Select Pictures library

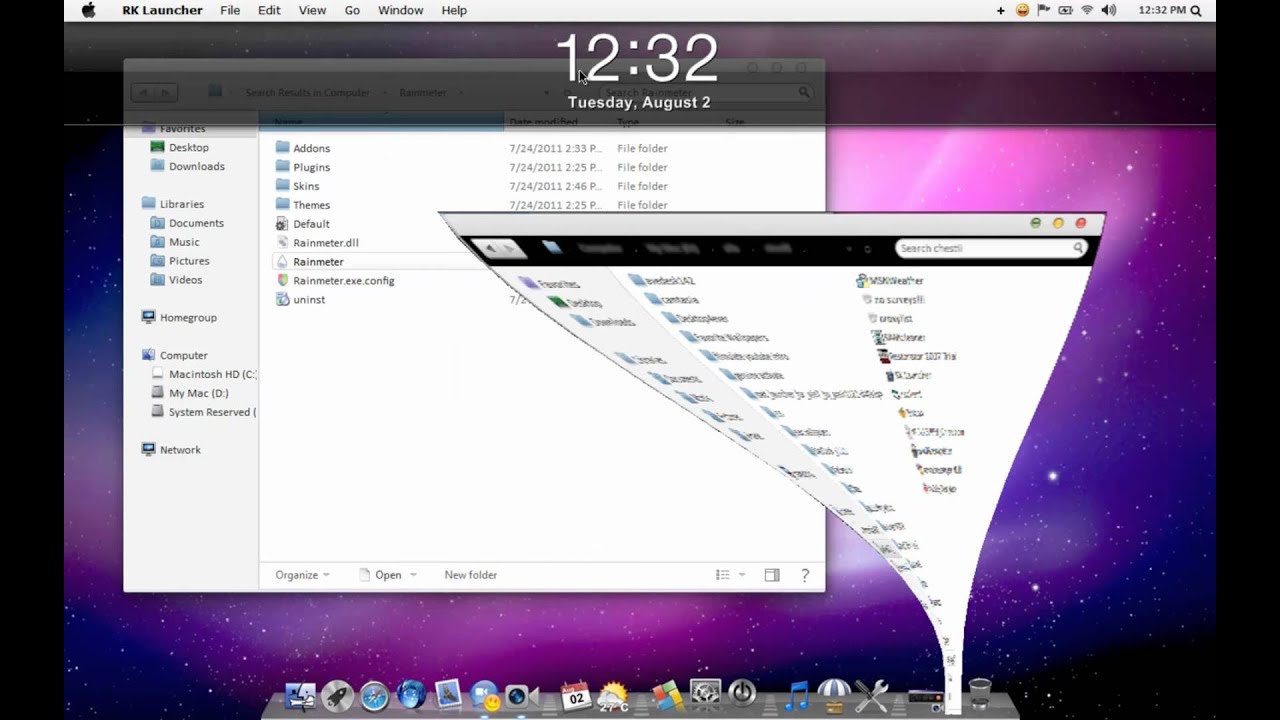[180, 261]
